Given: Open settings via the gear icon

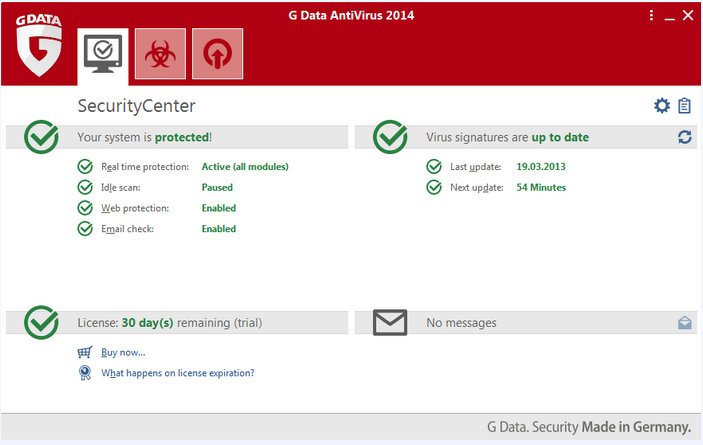Looking at the screenshot, I should tap(662, 106).
